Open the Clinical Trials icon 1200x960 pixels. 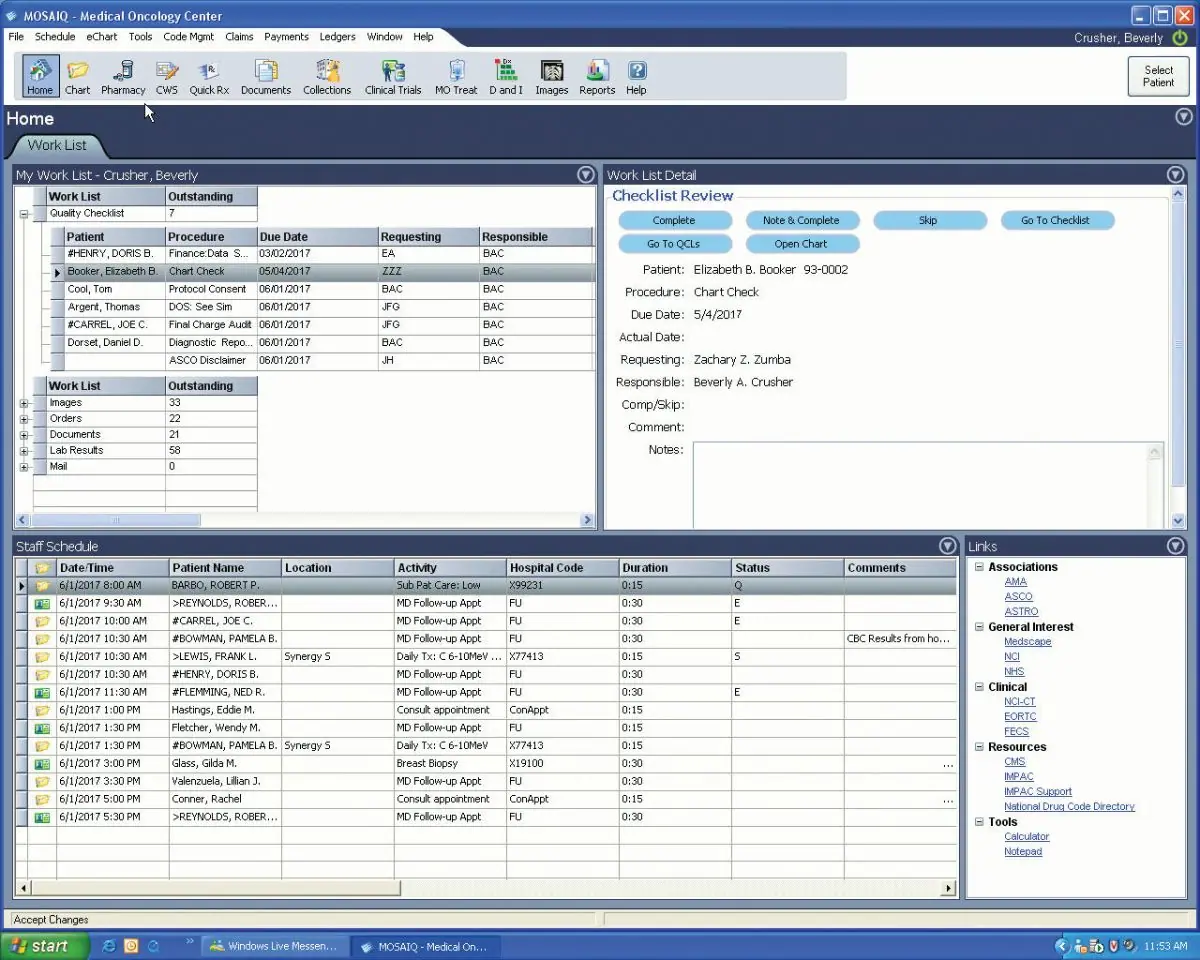[x=392, y=75]
